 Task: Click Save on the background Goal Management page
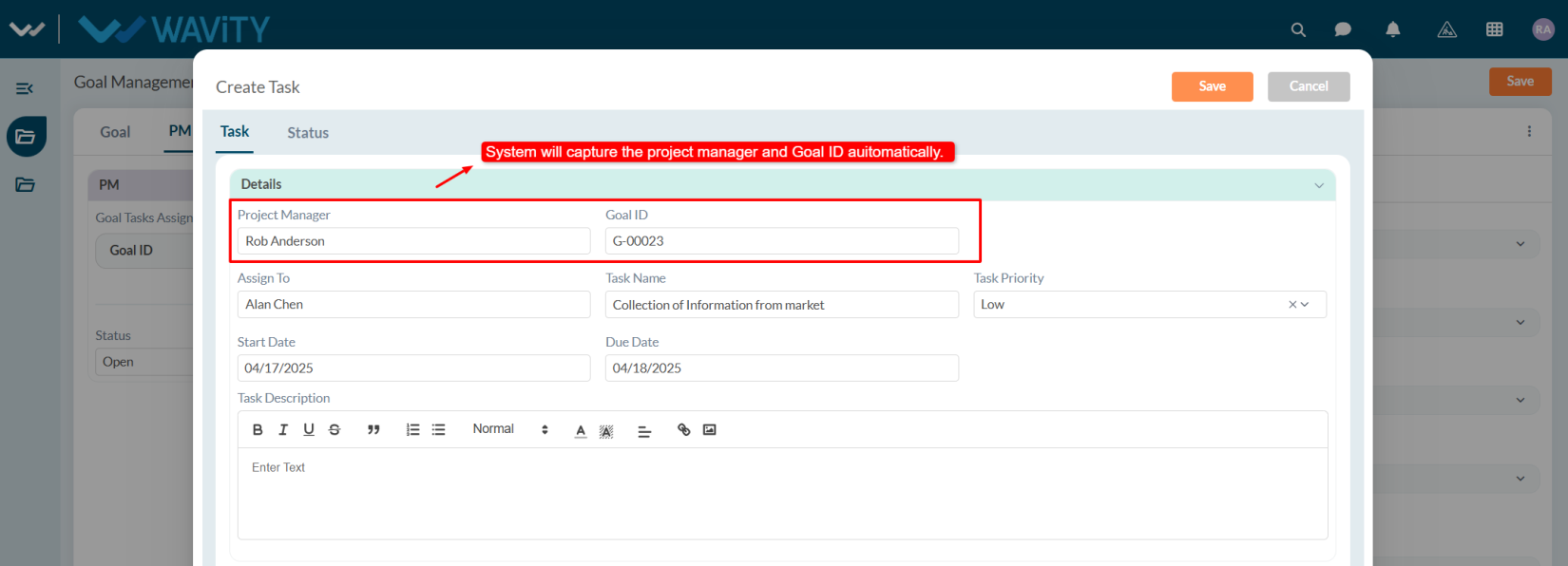1520,82
